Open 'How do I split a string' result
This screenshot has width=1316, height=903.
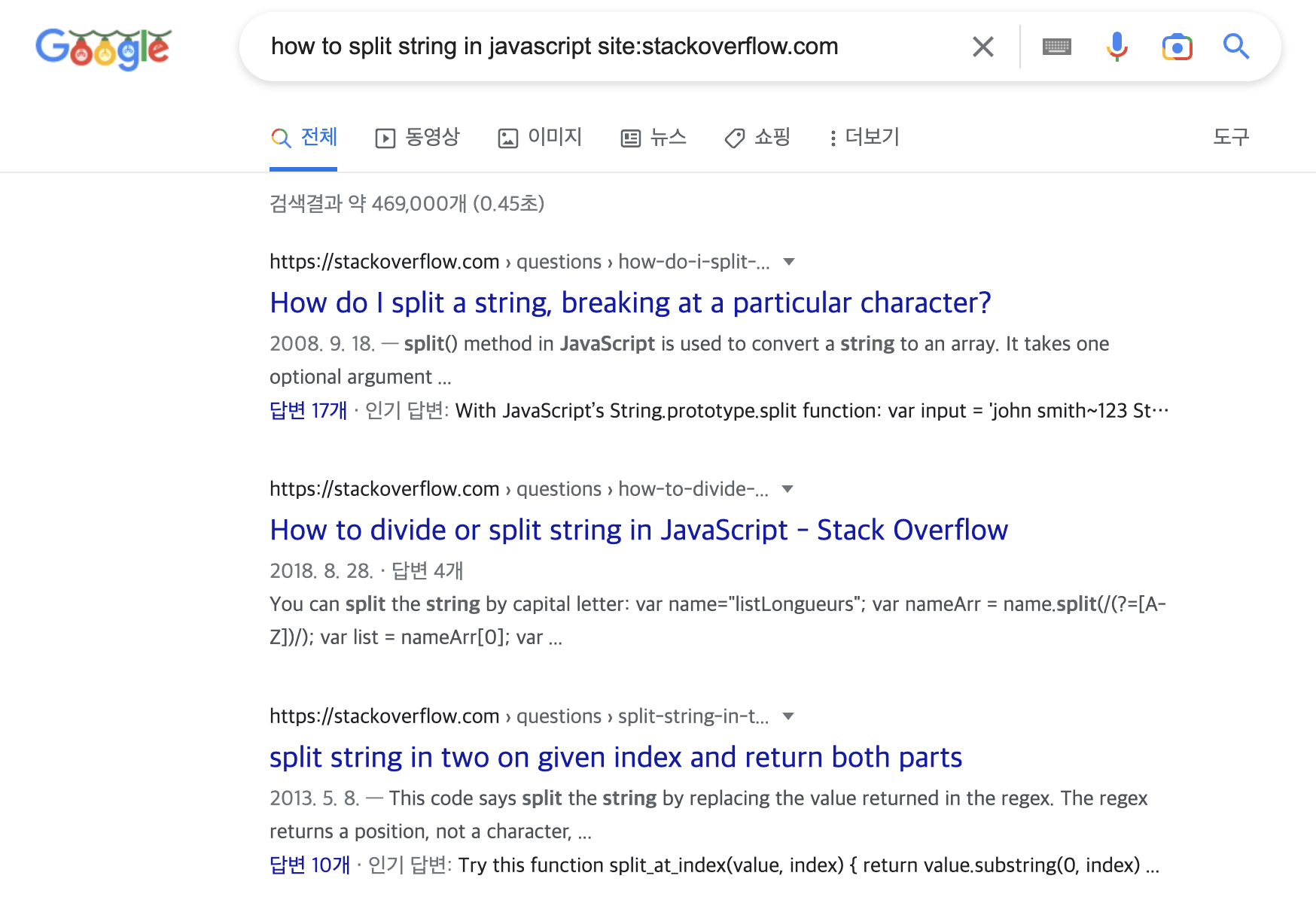click(630, 303)
